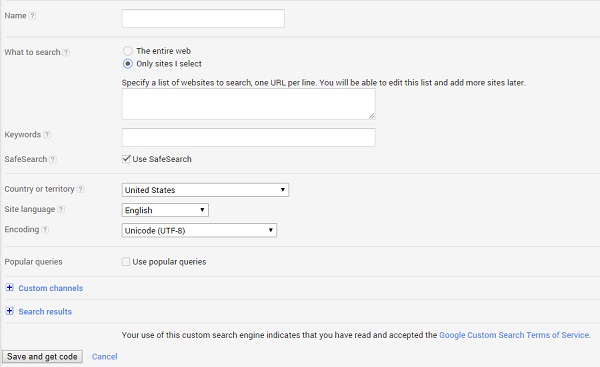Expand Custom channels with plus icon
Image resolution: width=600 pixels, height=367 pixels.
pyautogui.click(x=10, y=288)
